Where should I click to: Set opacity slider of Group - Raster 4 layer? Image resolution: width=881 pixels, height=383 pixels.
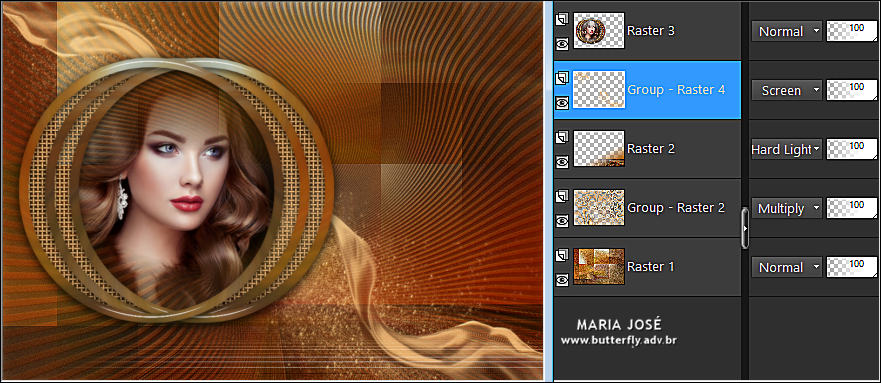pos(852,90)
